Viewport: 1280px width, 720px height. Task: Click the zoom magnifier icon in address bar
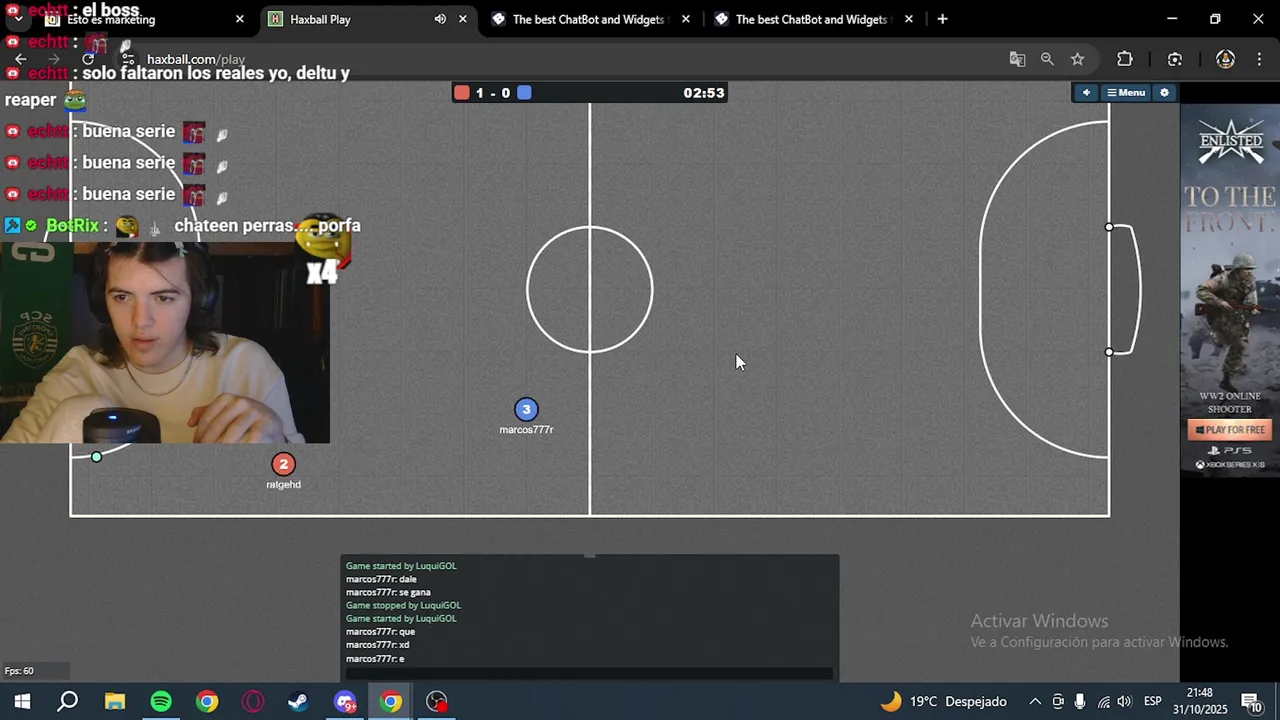pyautogui.click(x=1047, y=59)
